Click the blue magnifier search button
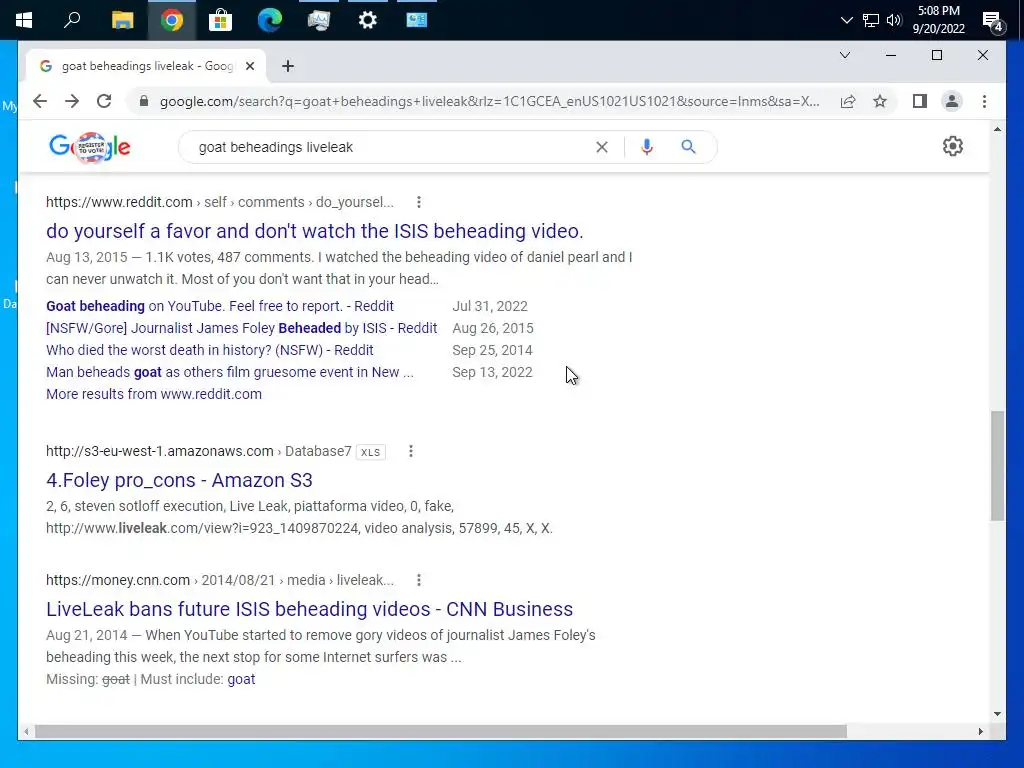Screen dimensions: 1024x768 pyautogui.click(x=688, y=147)
